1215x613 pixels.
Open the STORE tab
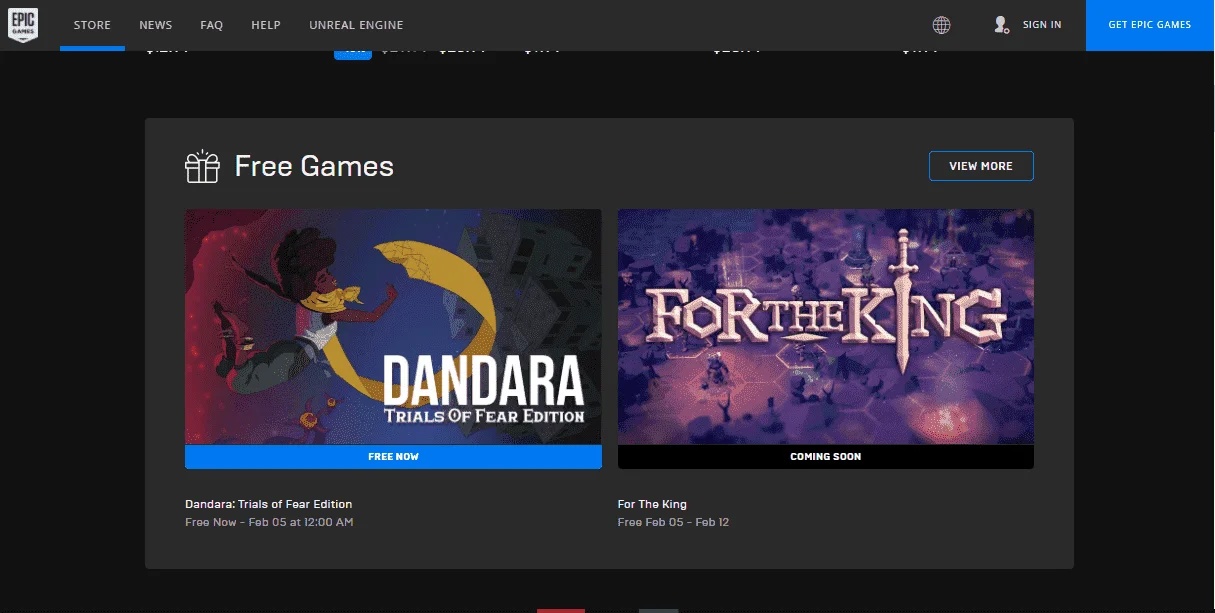[x=92, y=25]
